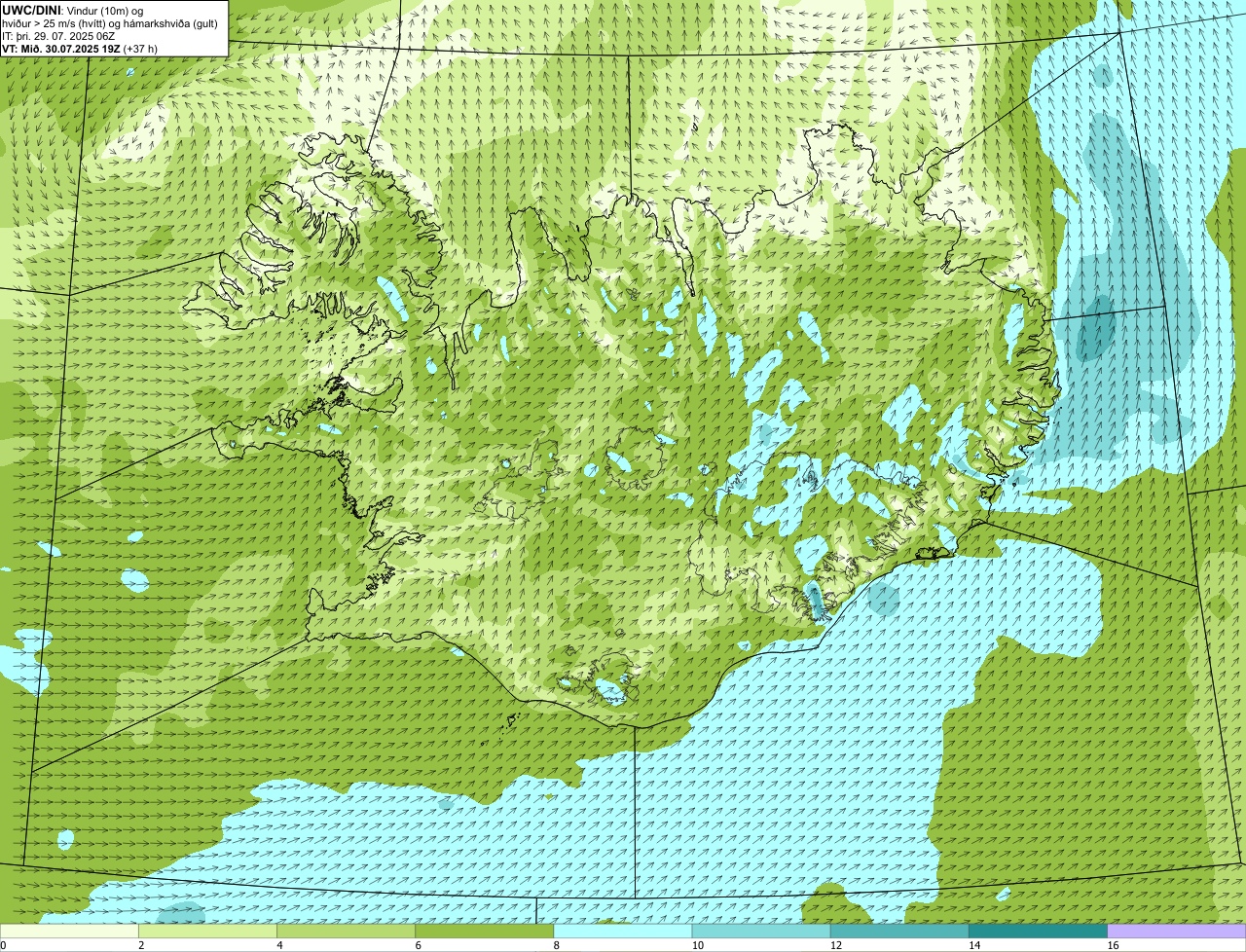Click the yellow-green 2–4 m/s legend swatch
Viewport: 1246px width, 952px height.
207,931
